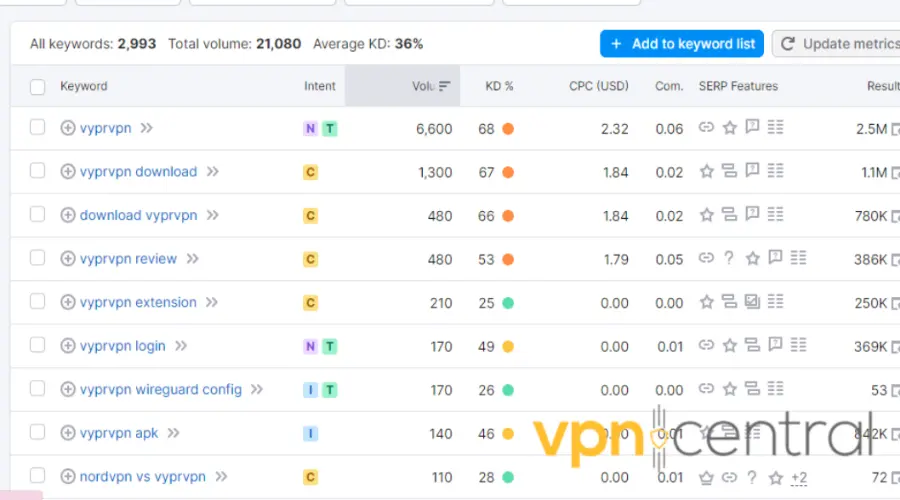Sort by Com. column header
Screen dimensions: 900x500
click(669, 86)
